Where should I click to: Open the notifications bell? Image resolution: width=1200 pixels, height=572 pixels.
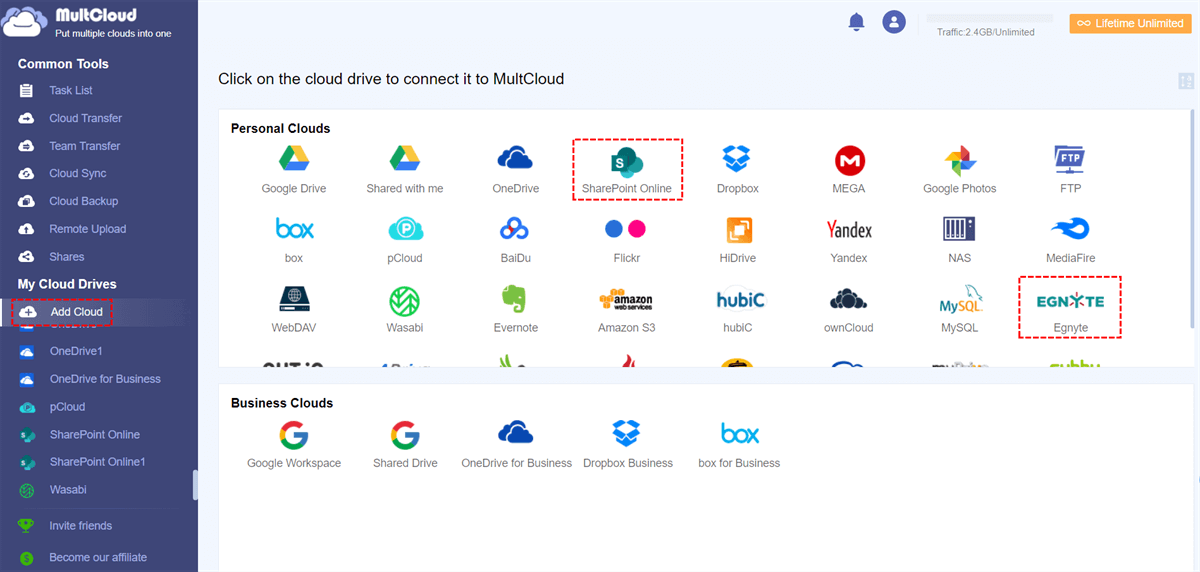pyautogui.click(x=856, y=22)
